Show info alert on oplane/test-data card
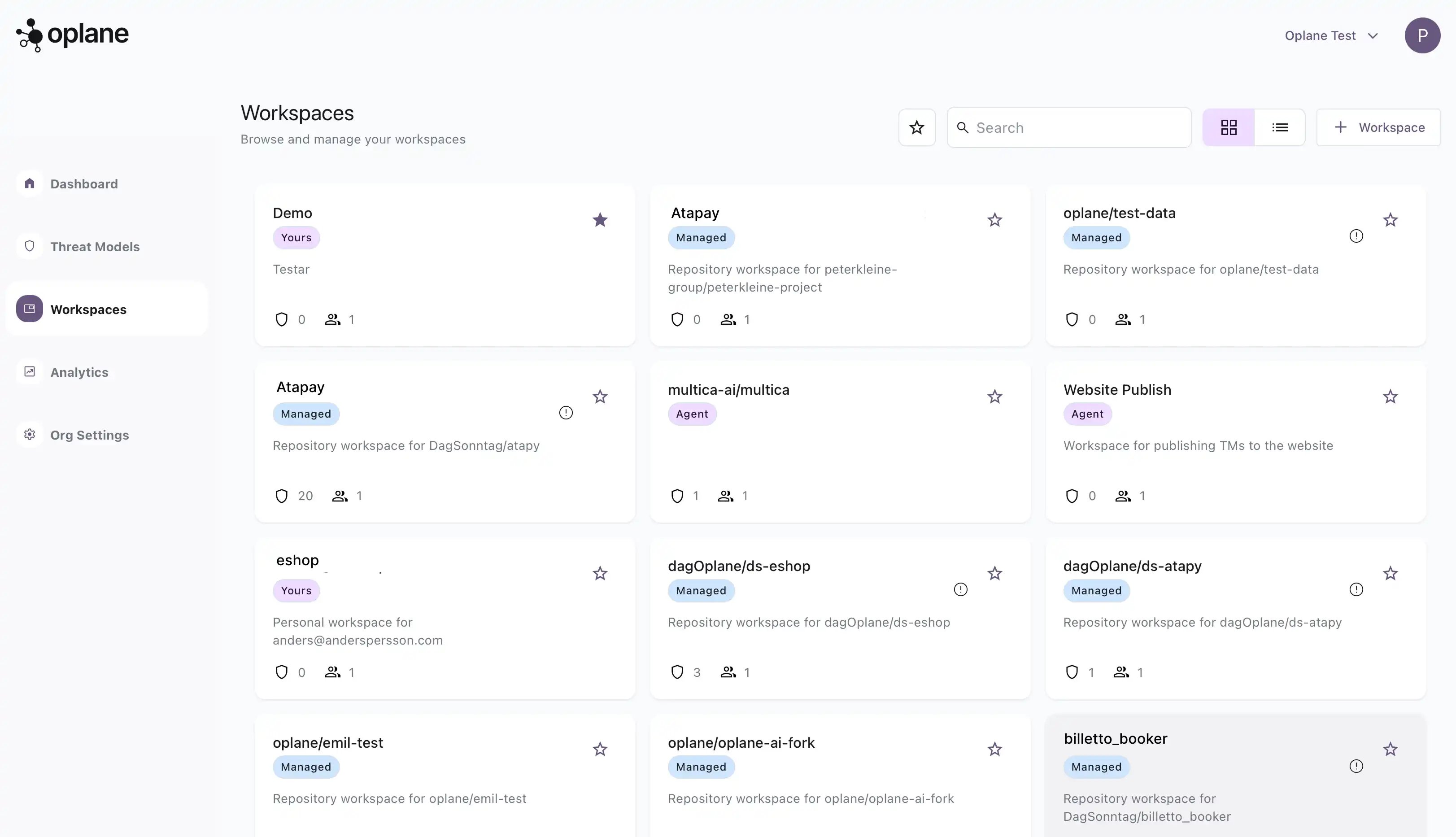Viewport: 1456px width, 837px height. (1356, 236)
